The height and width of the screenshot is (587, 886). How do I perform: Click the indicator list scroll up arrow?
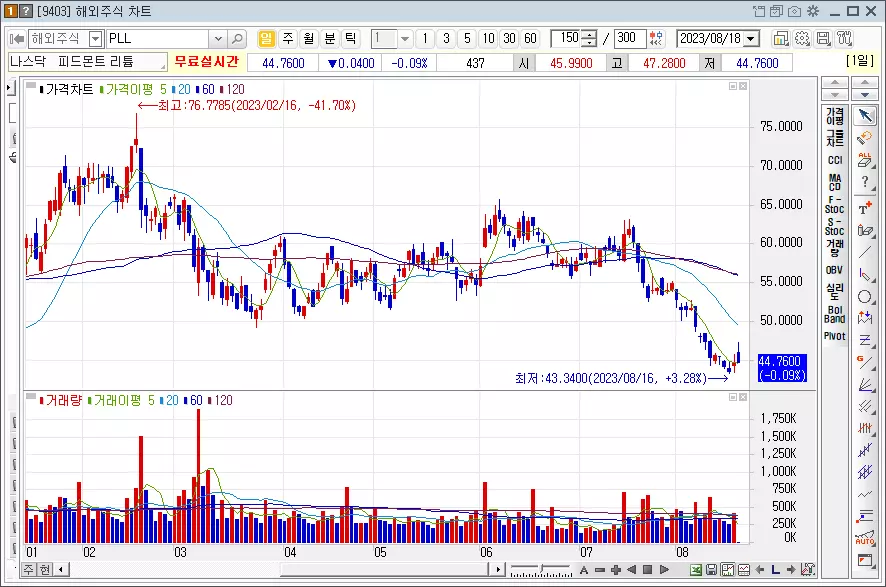[x=835, y=83]
